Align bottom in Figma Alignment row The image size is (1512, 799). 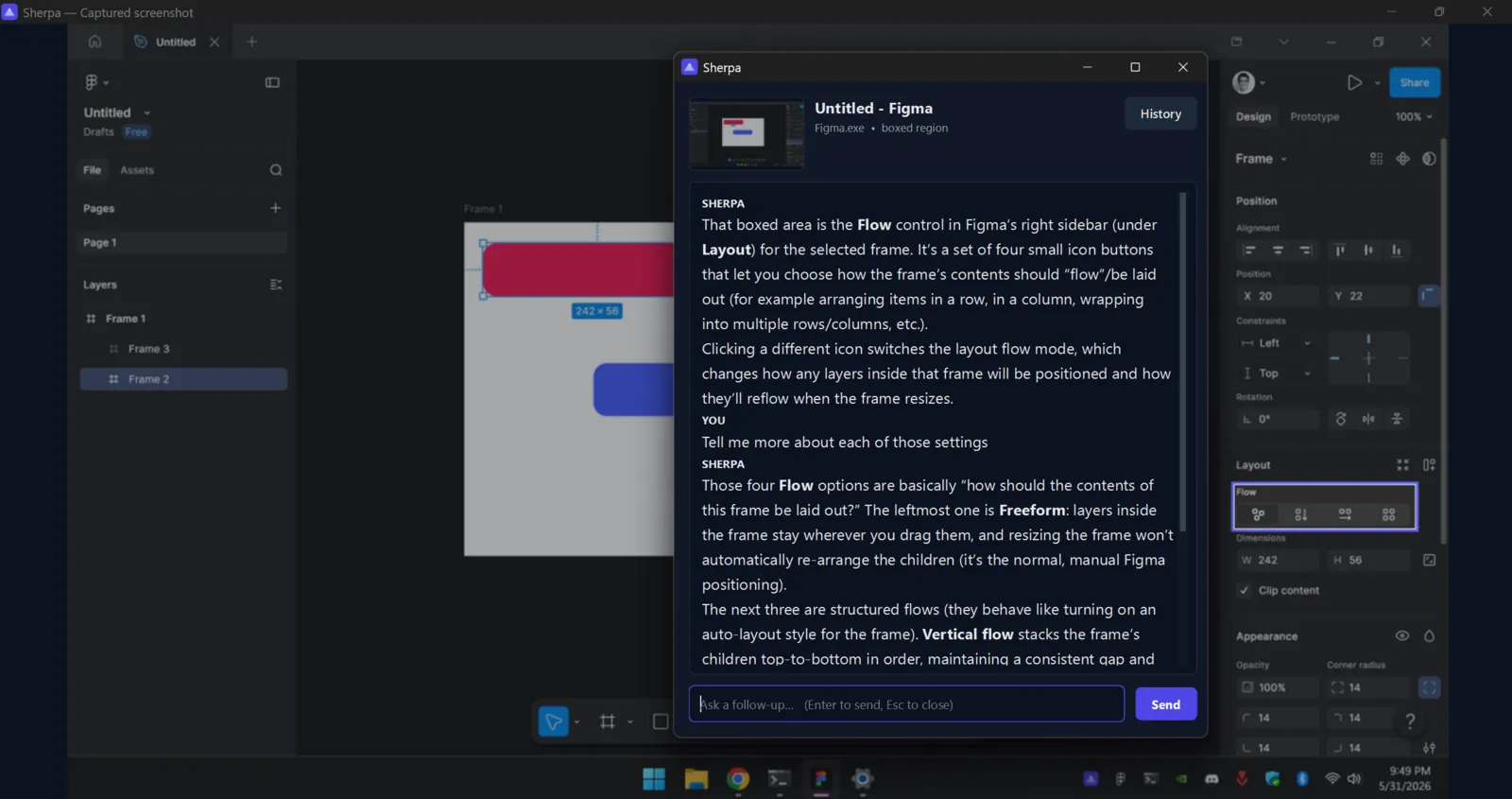(x=1397, y=251)
